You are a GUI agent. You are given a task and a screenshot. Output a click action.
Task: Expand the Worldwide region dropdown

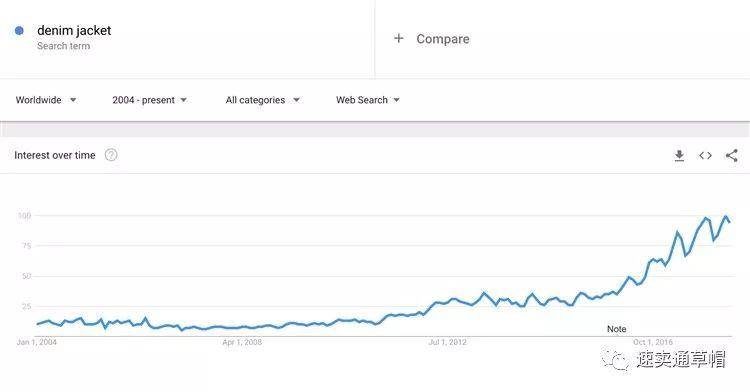[46, 100]
